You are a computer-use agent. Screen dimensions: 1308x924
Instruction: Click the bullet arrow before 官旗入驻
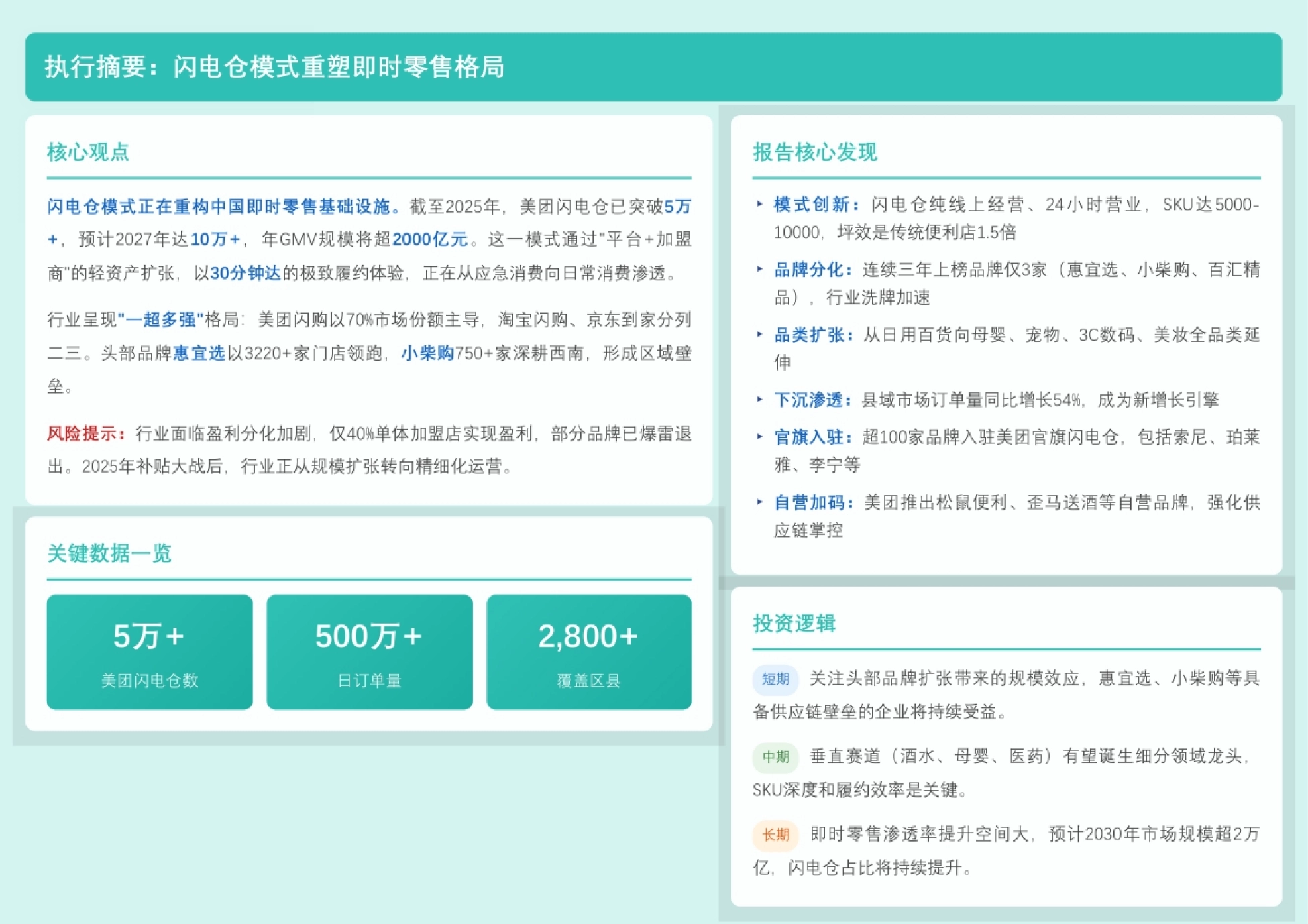759,437
